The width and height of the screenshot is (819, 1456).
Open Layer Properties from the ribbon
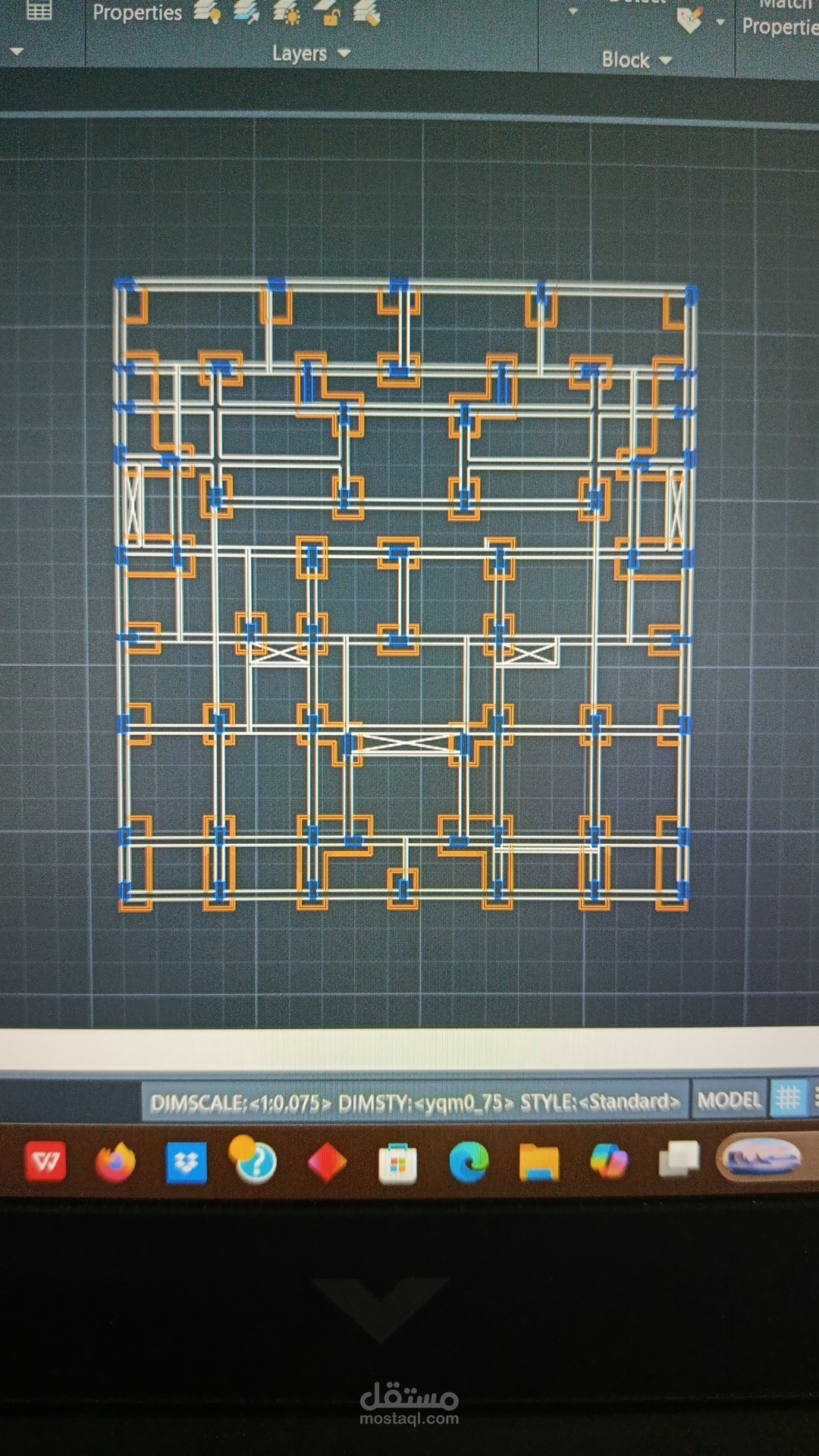click(x=137, y=13)
